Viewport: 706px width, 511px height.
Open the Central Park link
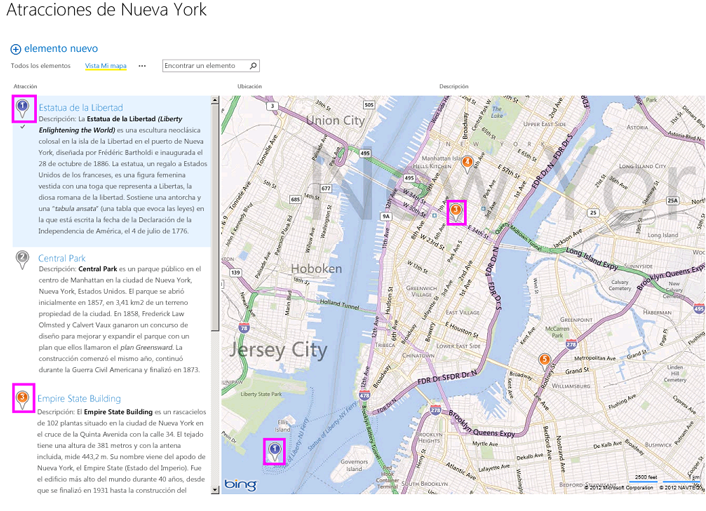click(x=62, y=258)
